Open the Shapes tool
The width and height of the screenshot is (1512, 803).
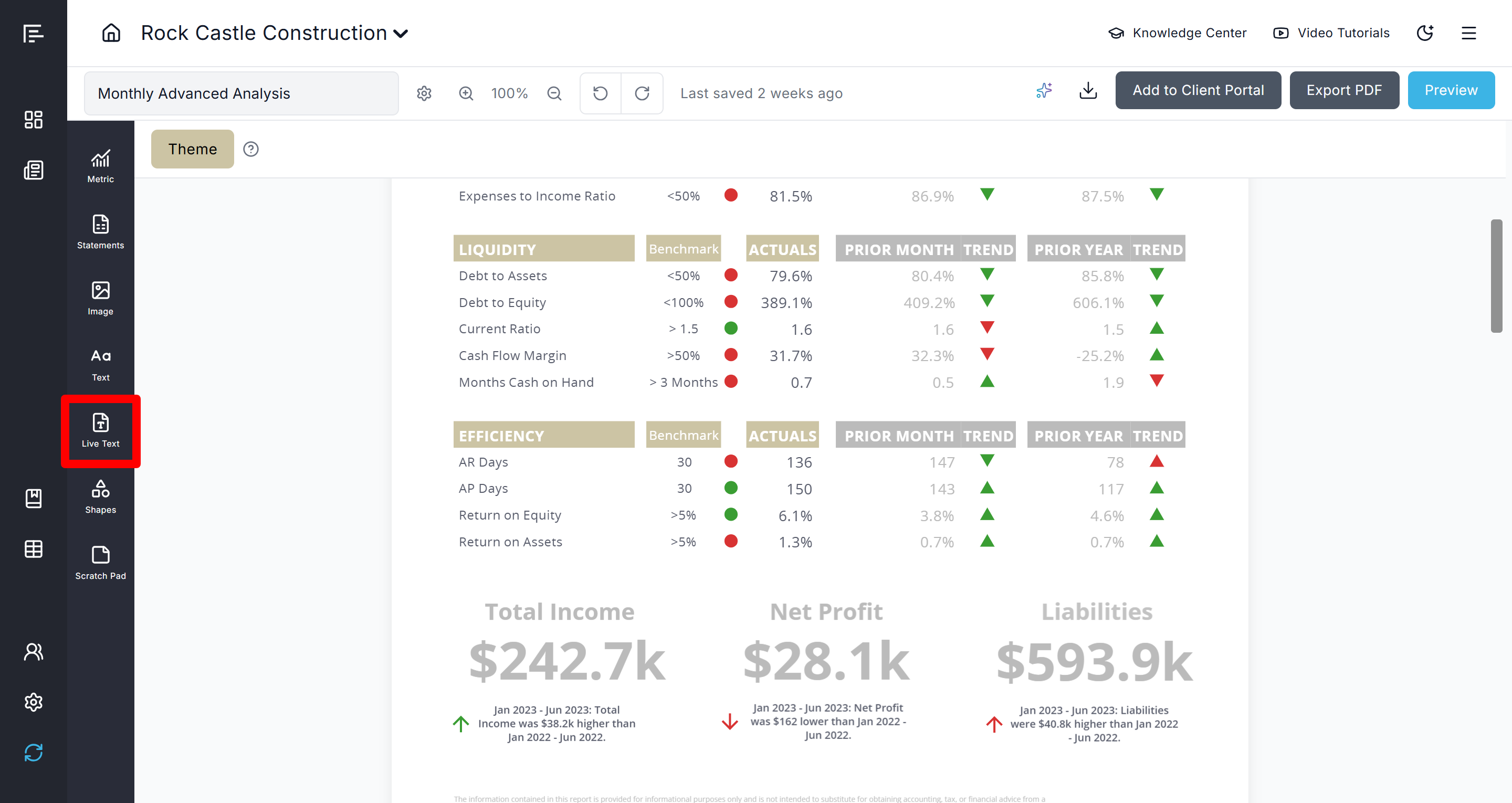tap(100, 496)
